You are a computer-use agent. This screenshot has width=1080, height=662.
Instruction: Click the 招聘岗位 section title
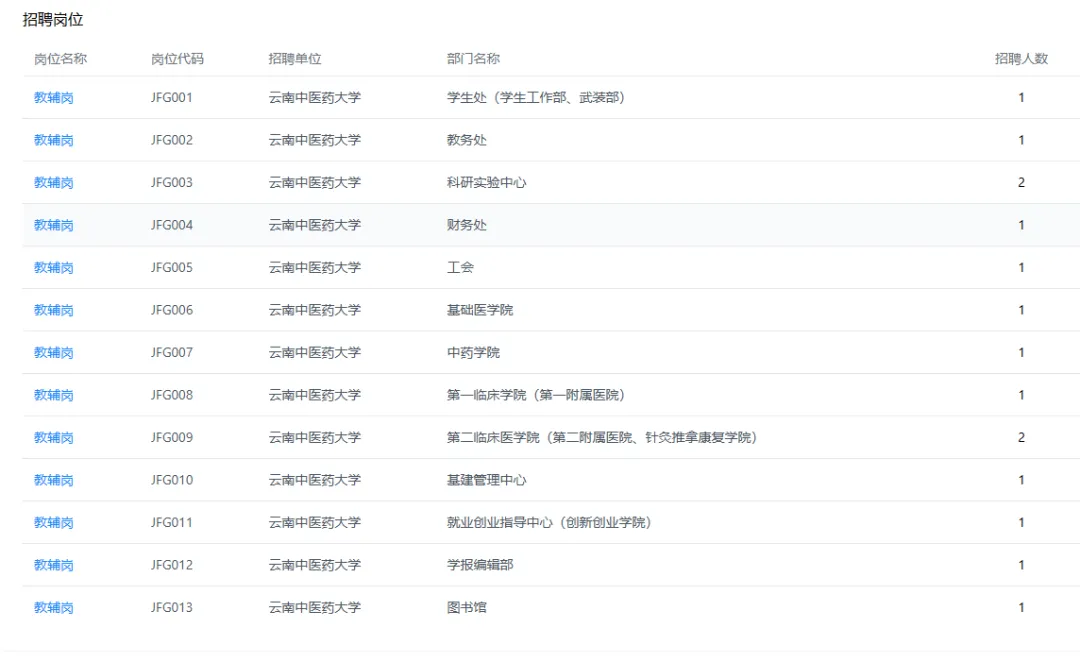(x=53, y=20)
